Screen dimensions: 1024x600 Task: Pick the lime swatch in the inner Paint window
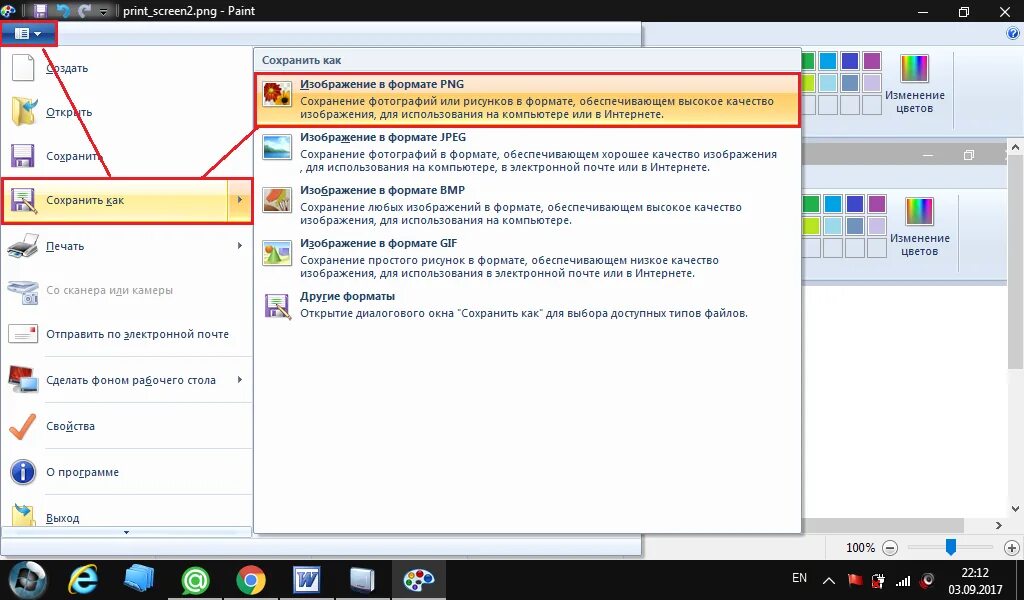click(x=810, y=226)
